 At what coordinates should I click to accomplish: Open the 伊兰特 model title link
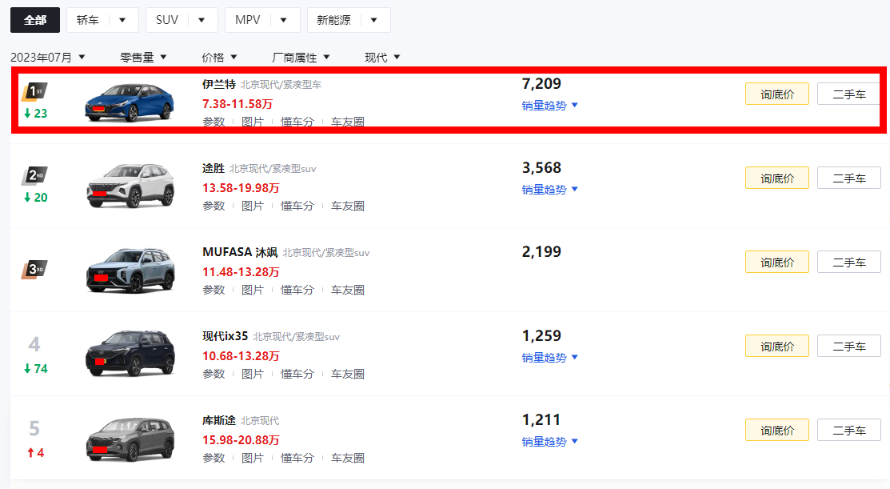point(219,85)
